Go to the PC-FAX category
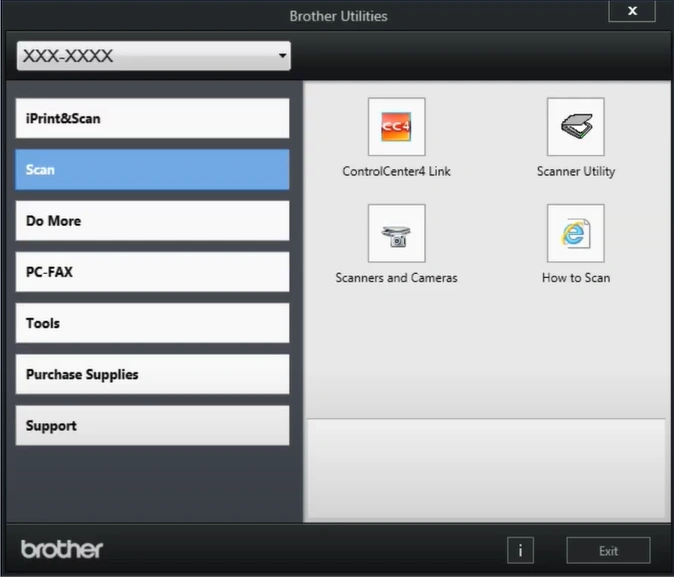Screen dimensions: 674x577 click(x=153, y=272)
